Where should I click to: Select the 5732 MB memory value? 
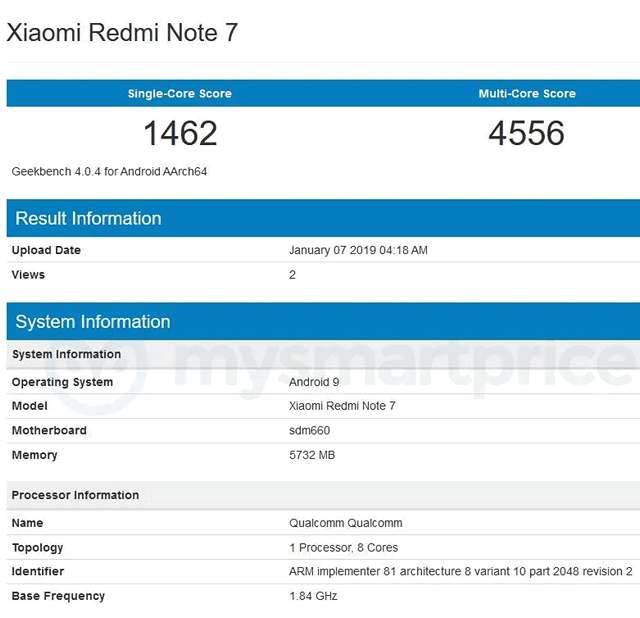click(x=312, y=455)
